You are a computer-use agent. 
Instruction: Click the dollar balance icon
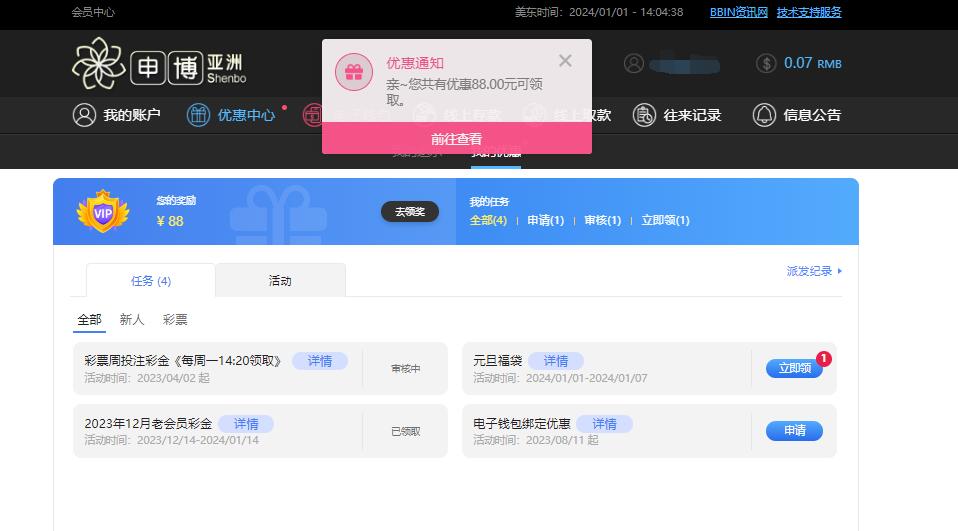coord(766,64)
